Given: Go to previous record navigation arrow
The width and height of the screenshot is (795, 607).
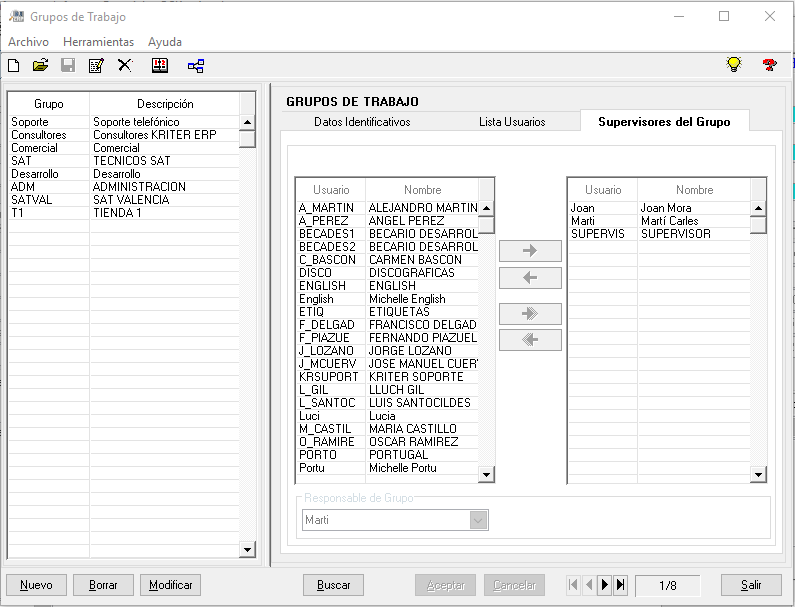Looking at the screenshot, I should click(589, 585).
